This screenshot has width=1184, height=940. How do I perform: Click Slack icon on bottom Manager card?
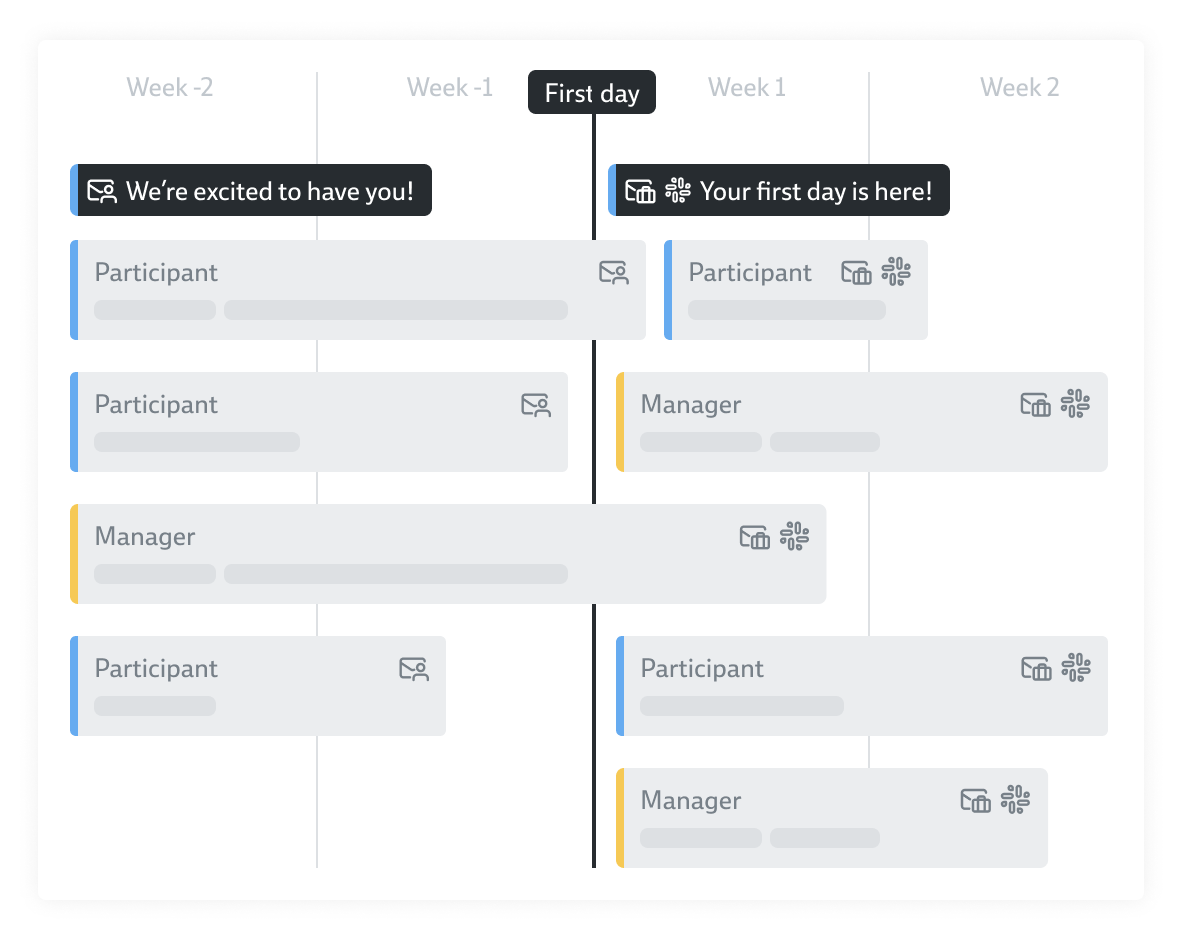point(1015,800)
